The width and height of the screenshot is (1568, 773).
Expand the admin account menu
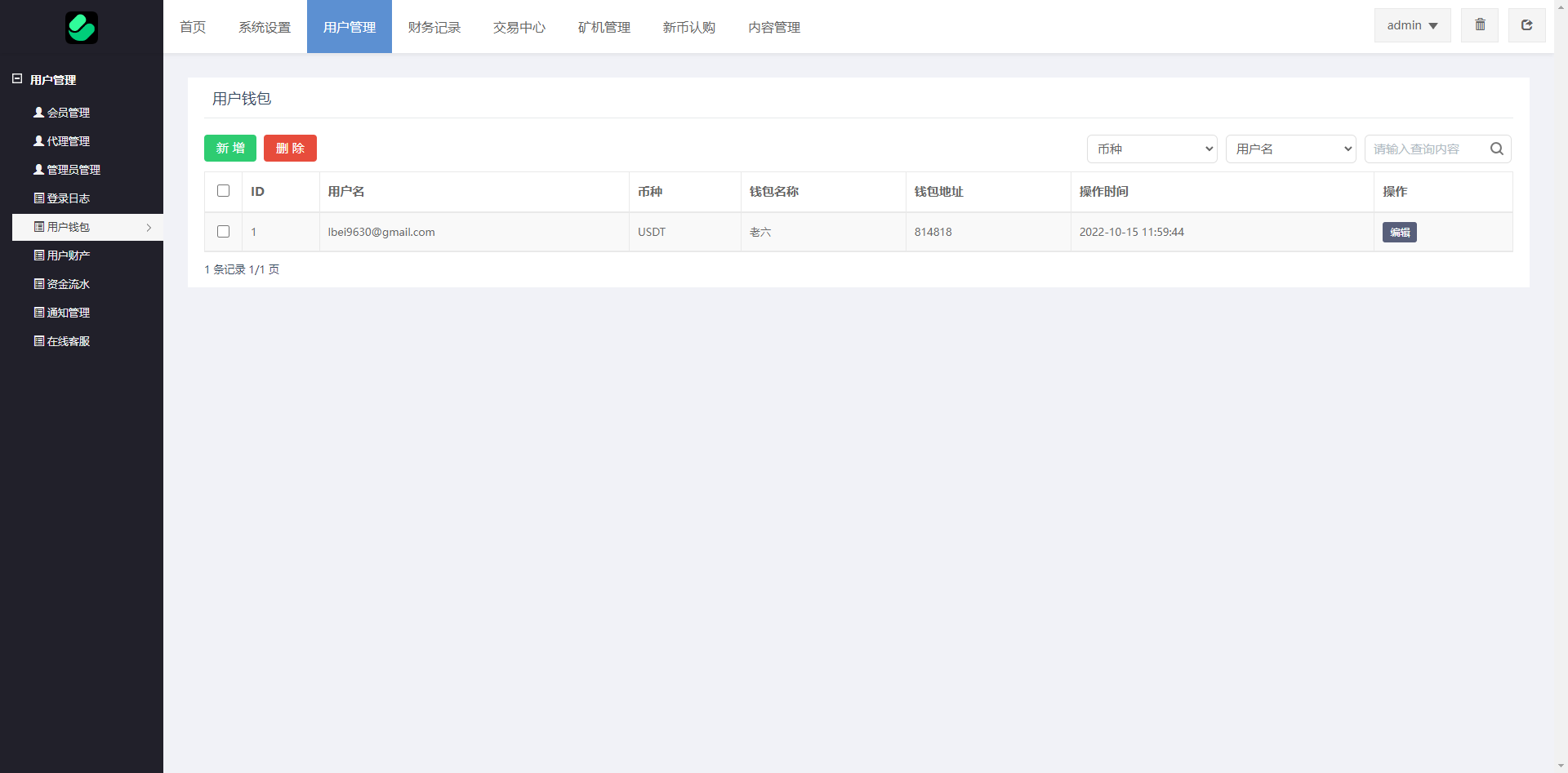click(x=1412, y=25)
